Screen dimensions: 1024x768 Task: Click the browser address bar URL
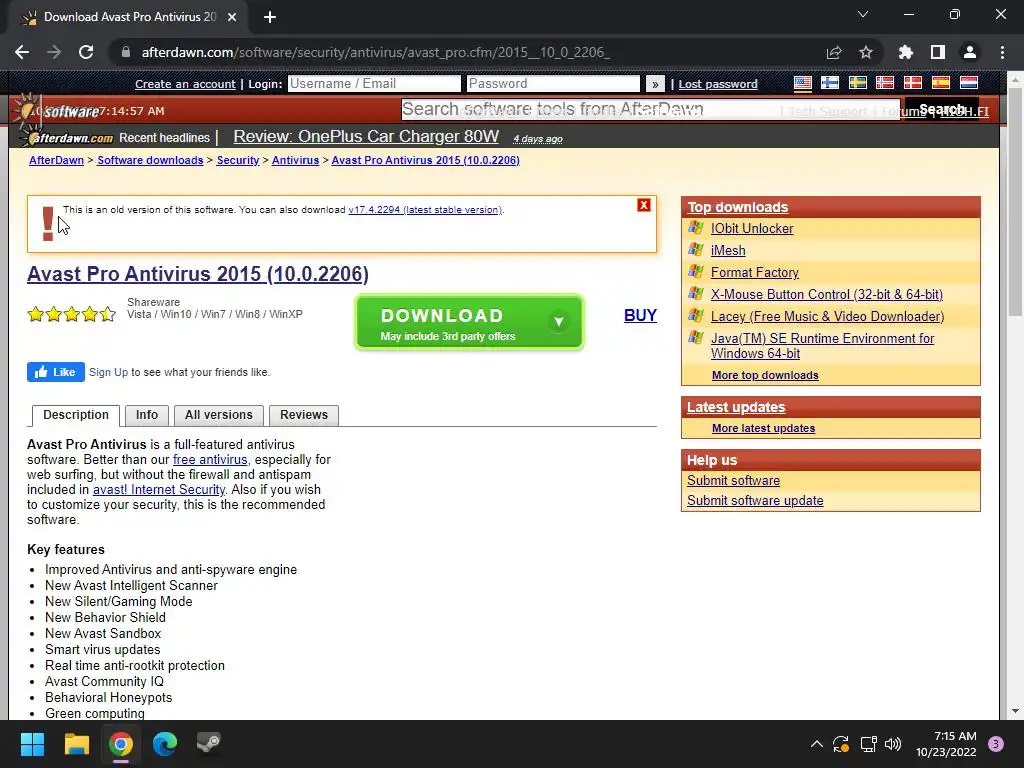(x=376, y=52)
